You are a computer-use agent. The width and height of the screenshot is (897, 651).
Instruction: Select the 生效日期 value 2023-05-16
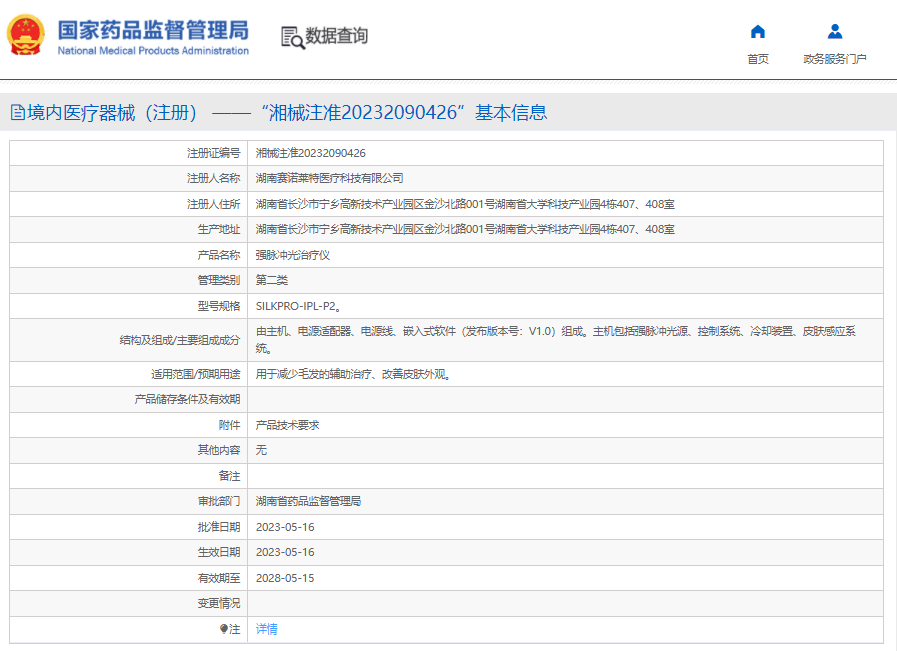[285, 552]
